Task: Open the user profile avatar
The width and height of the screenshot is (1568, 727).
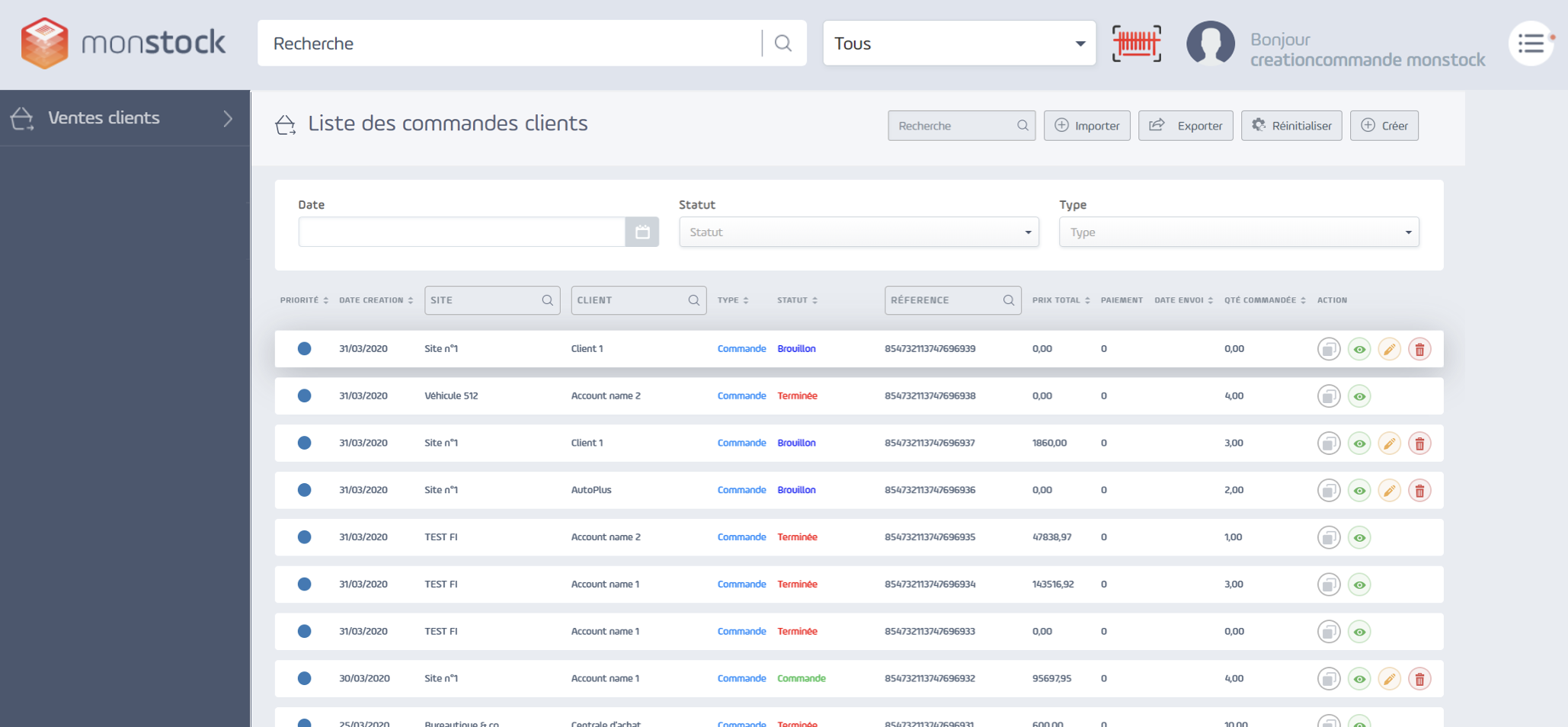Action: 1211,43
